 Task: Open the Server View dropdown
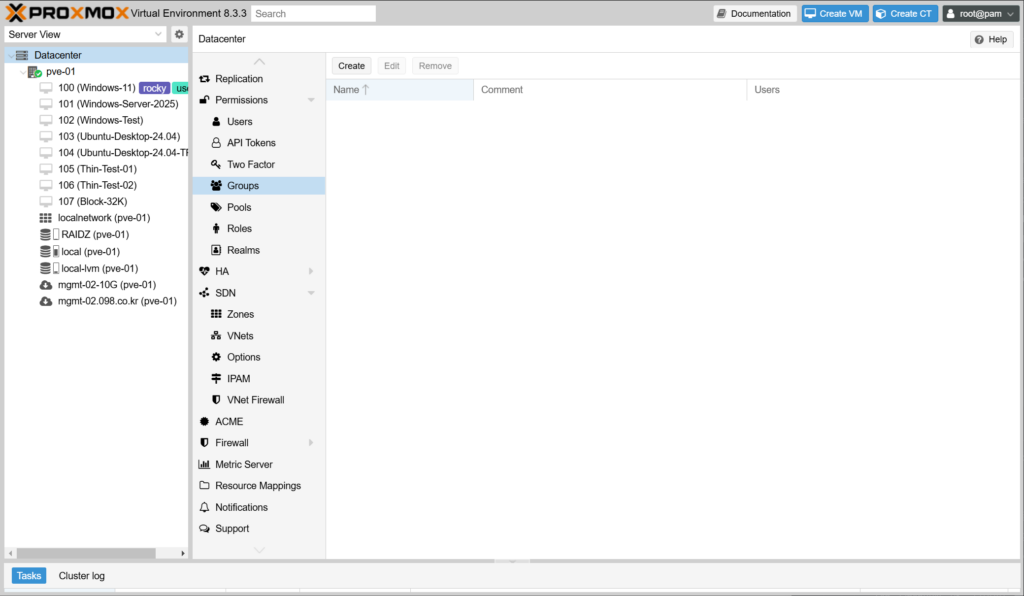(x=85, y=34)
